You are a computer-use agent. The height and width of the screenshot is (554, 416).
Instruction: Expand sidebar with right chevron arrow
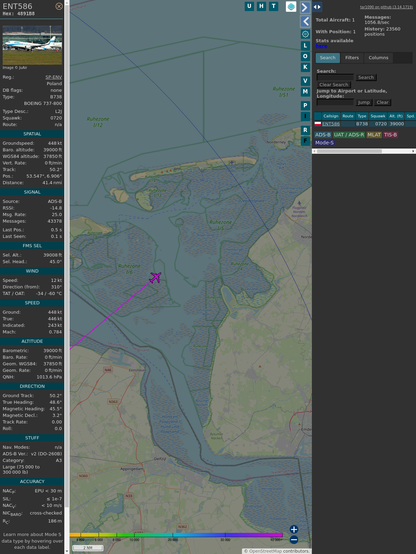(305, 7)
